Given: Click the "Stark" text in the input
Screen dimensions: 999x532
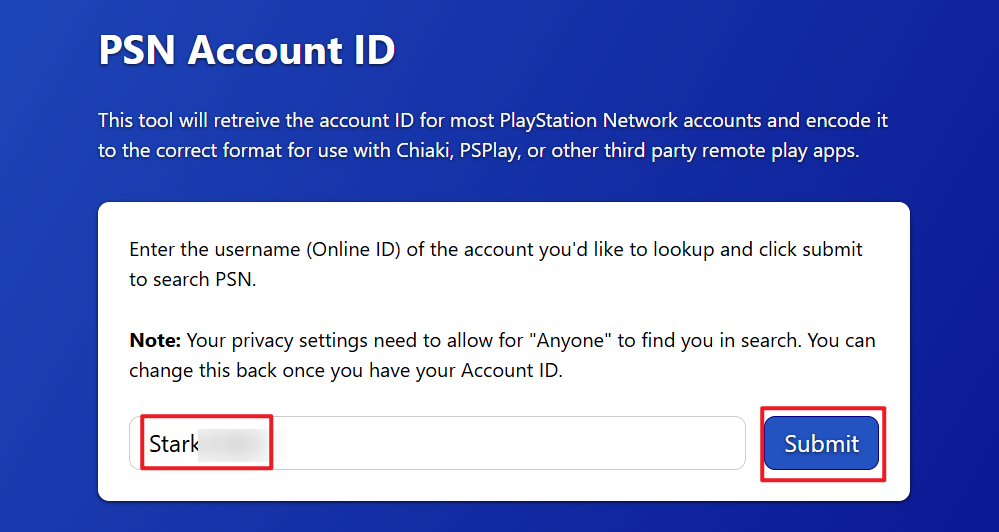Looking at the screenshot, I should pyautogui.click(x=174, y=443).
